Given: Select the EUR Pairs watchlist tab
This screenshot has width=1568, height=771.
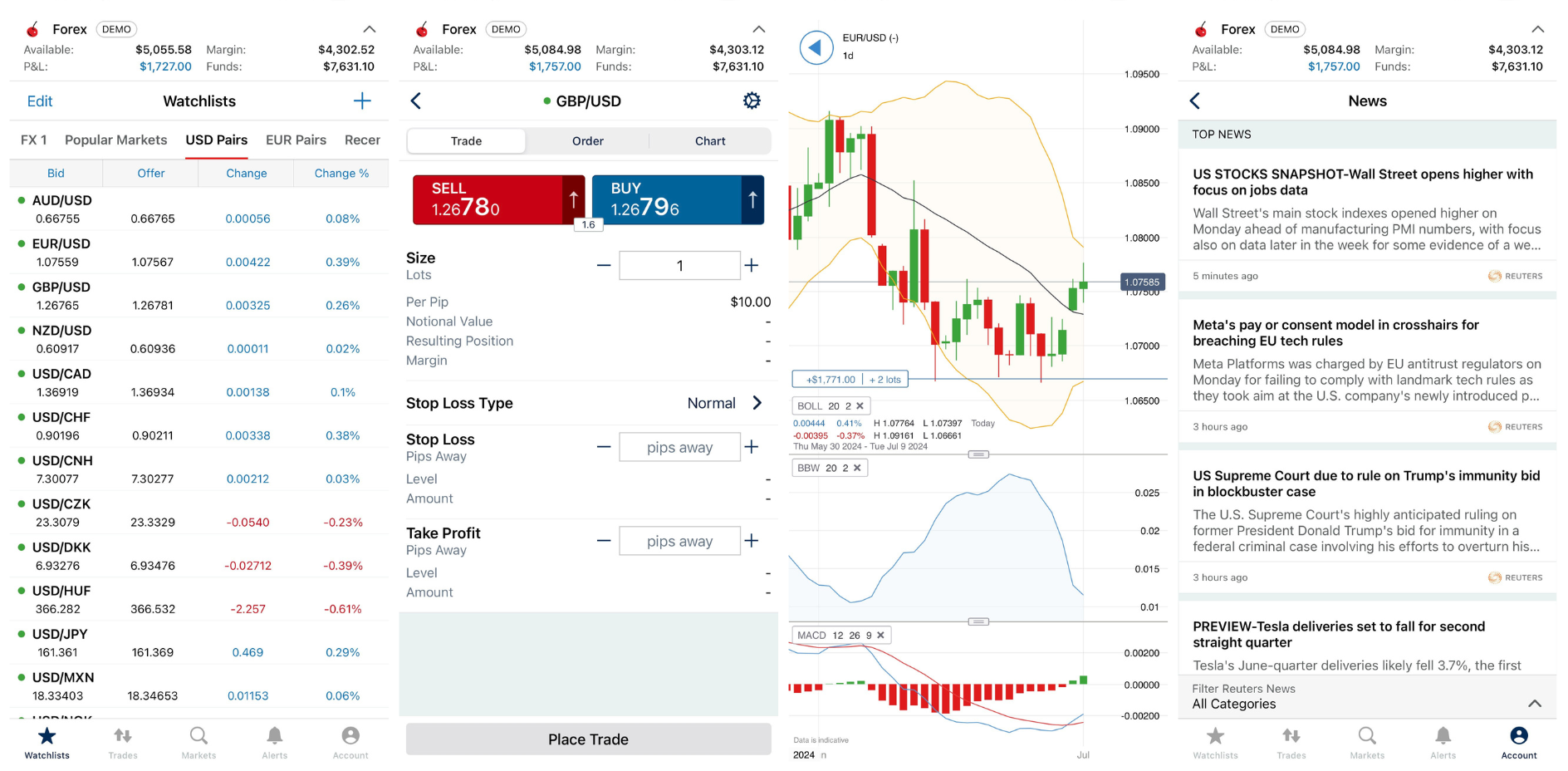Looking at the screenshot, I should [x=296, y=140].
